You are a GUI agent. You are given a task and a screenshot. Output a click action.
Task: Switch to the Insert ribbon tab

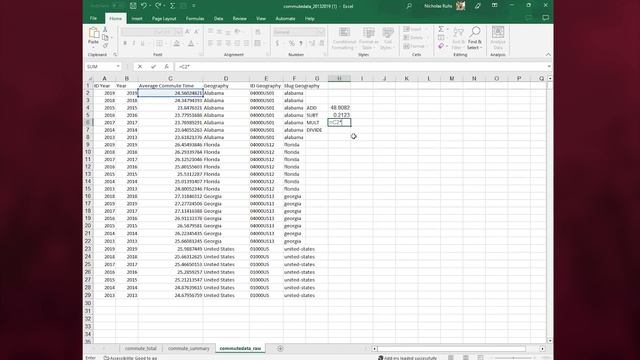click(x=137, y=19)
